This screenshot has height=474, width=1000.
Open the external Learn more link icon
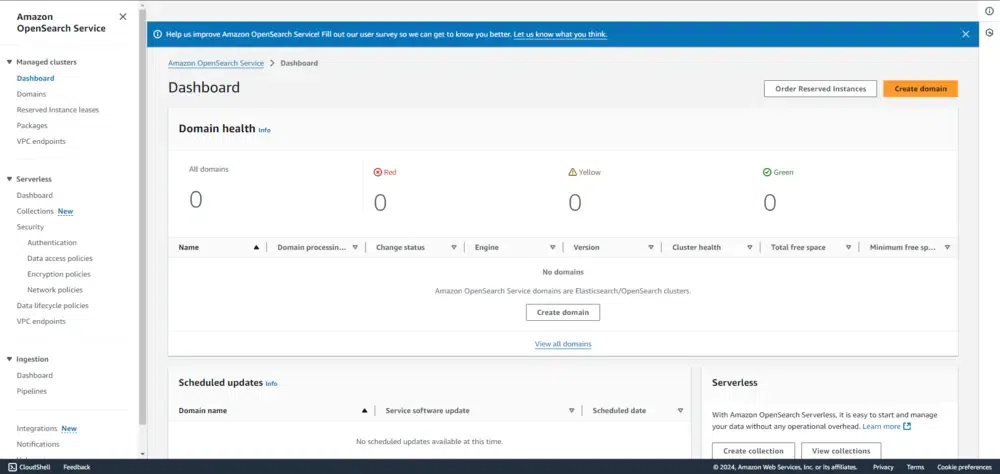908,426
